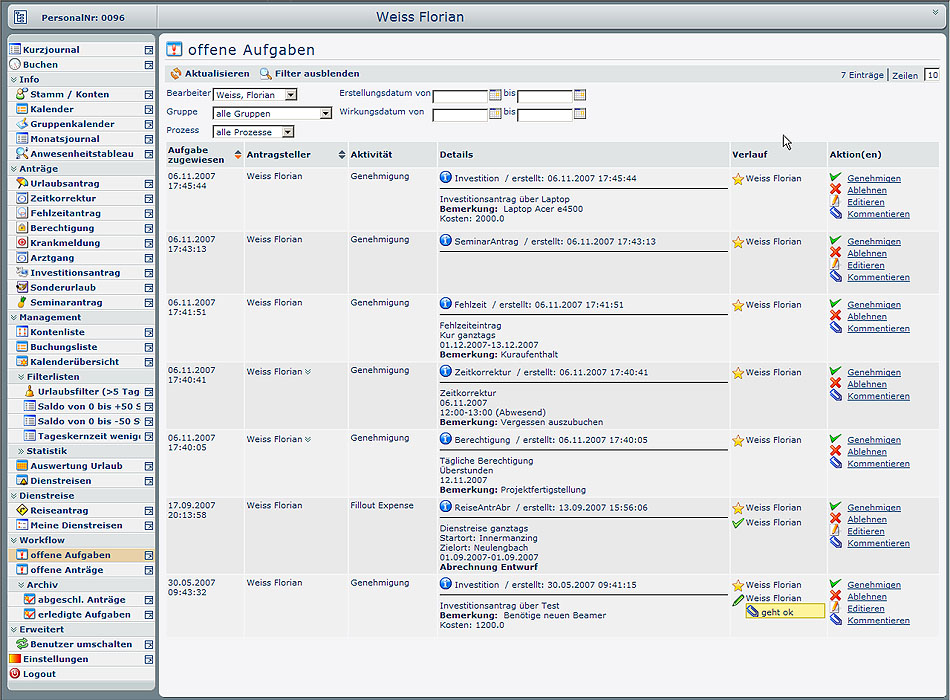Collapse the Archiv section
This screenshot has width=950, height=700.
click(21, 585)
